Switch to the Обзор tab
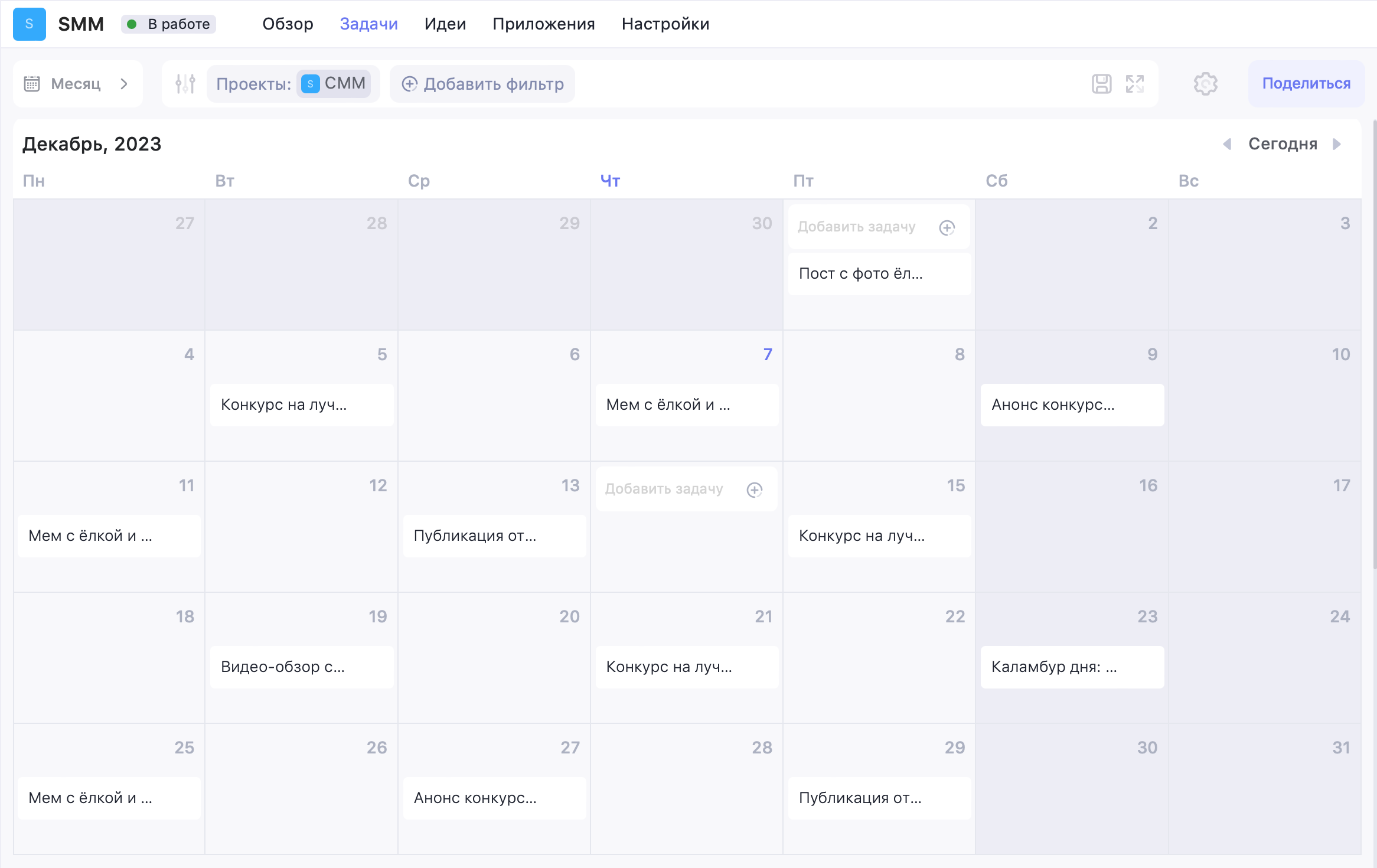The image size is (1377, 868). click(288, 24)
